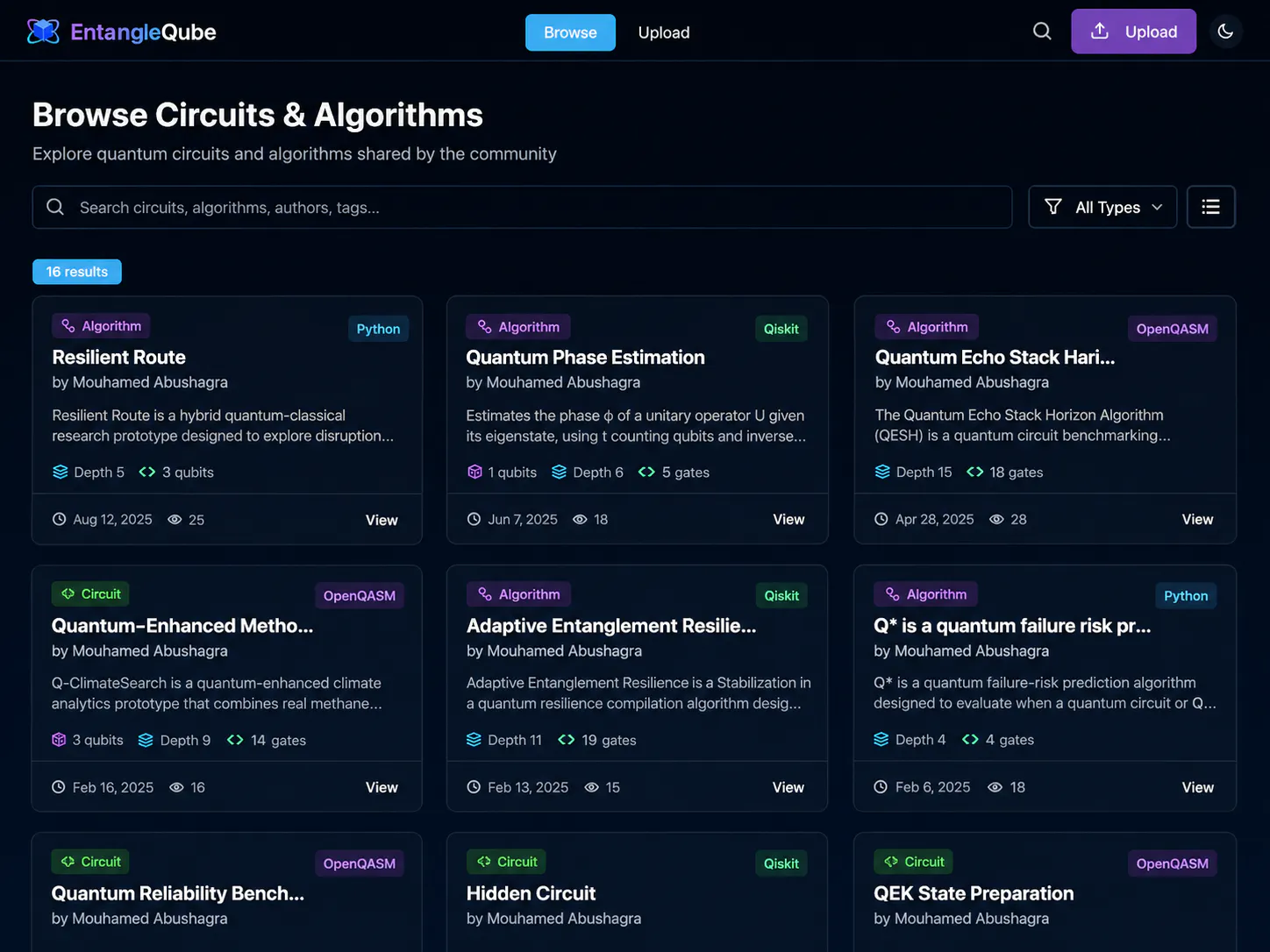Click the Circuit tag on QEK State Preparation

pyautogui.click(x=914, y=862)
